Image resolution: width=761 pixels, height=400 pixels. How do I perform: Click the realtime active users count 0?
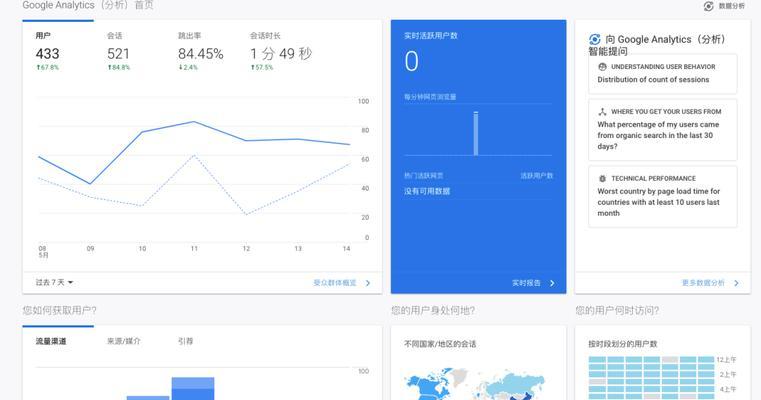pos(412,62)
